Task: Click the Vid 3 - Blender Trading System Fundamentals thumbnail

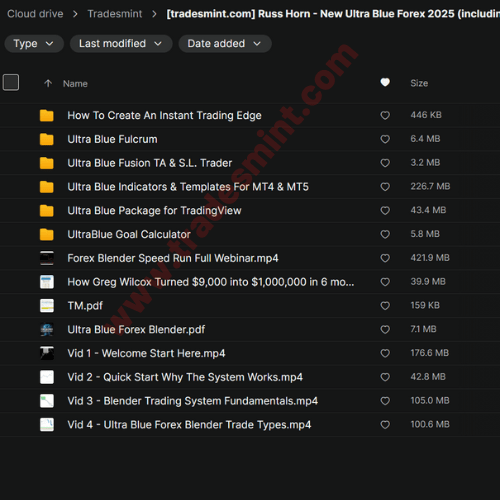Action: tap(47, 401)
